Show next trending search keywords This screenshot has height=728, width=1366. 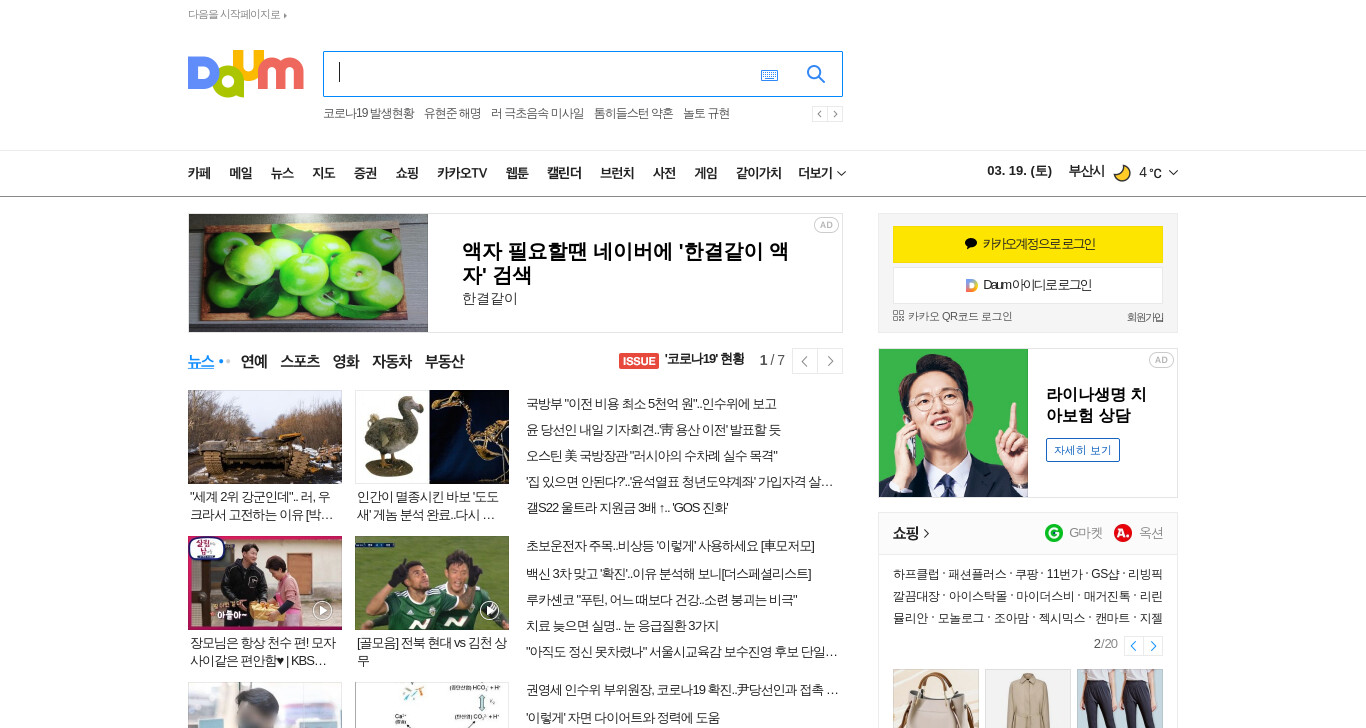coord(835,114)
